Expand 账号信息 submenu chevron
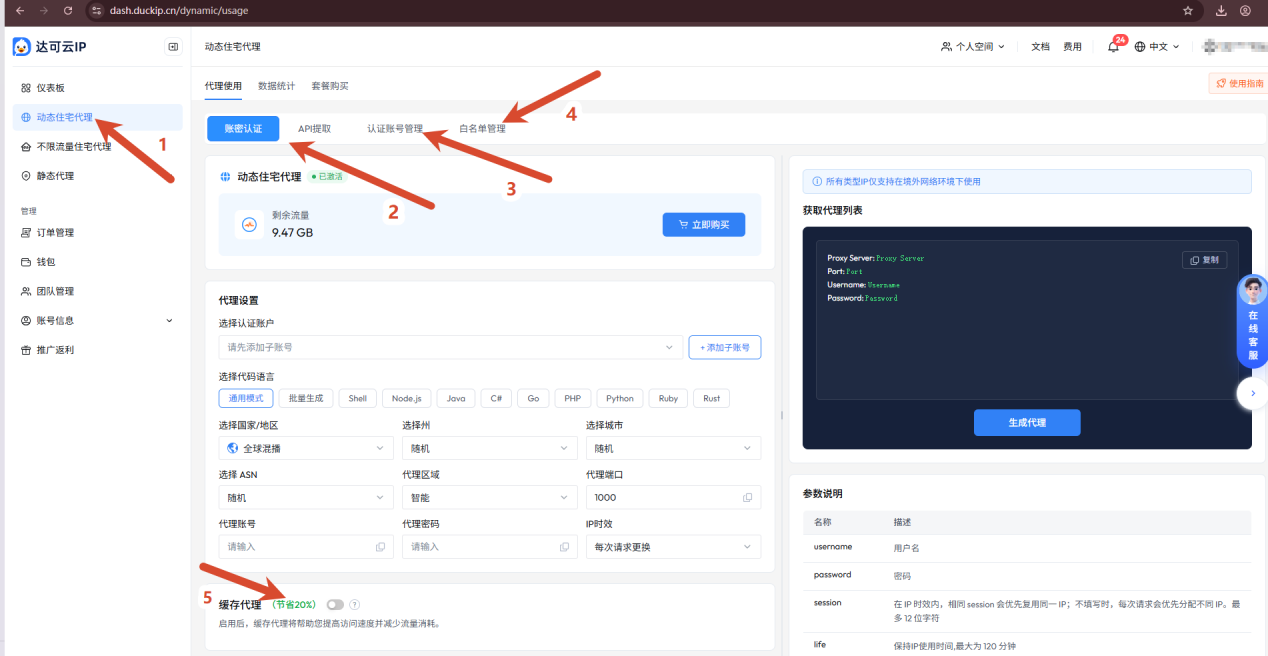The width and height of the screenshot is (1268, 656). point(169,321)
